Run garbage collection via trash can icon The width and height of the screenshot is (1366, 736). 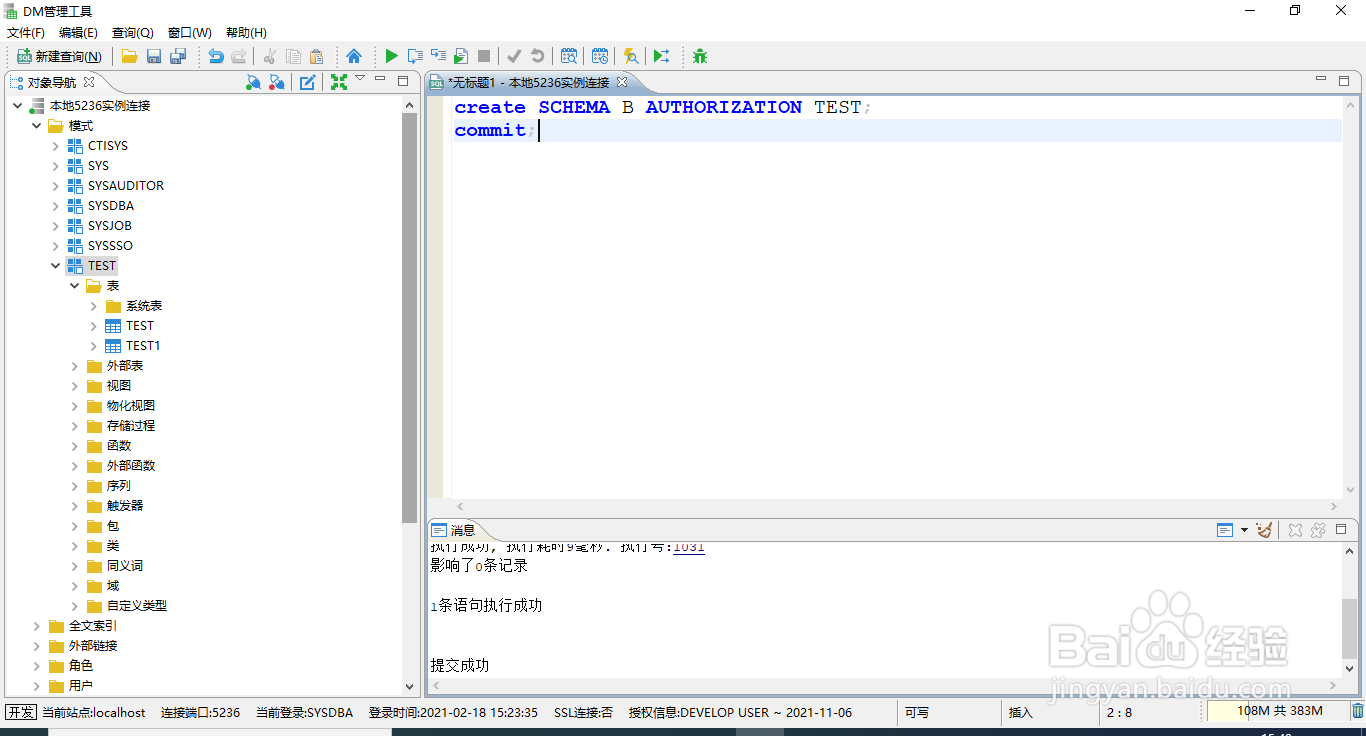click(1357, 711)
